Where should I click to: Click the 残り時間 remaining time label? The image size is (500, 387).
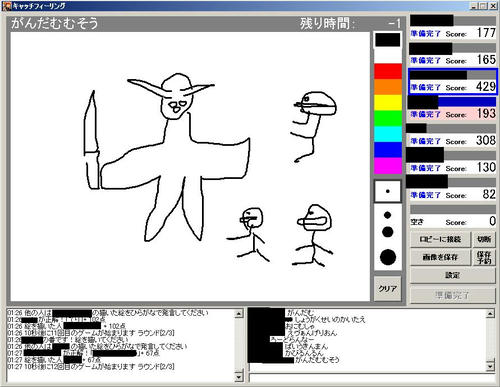click(x=327, y=24)
